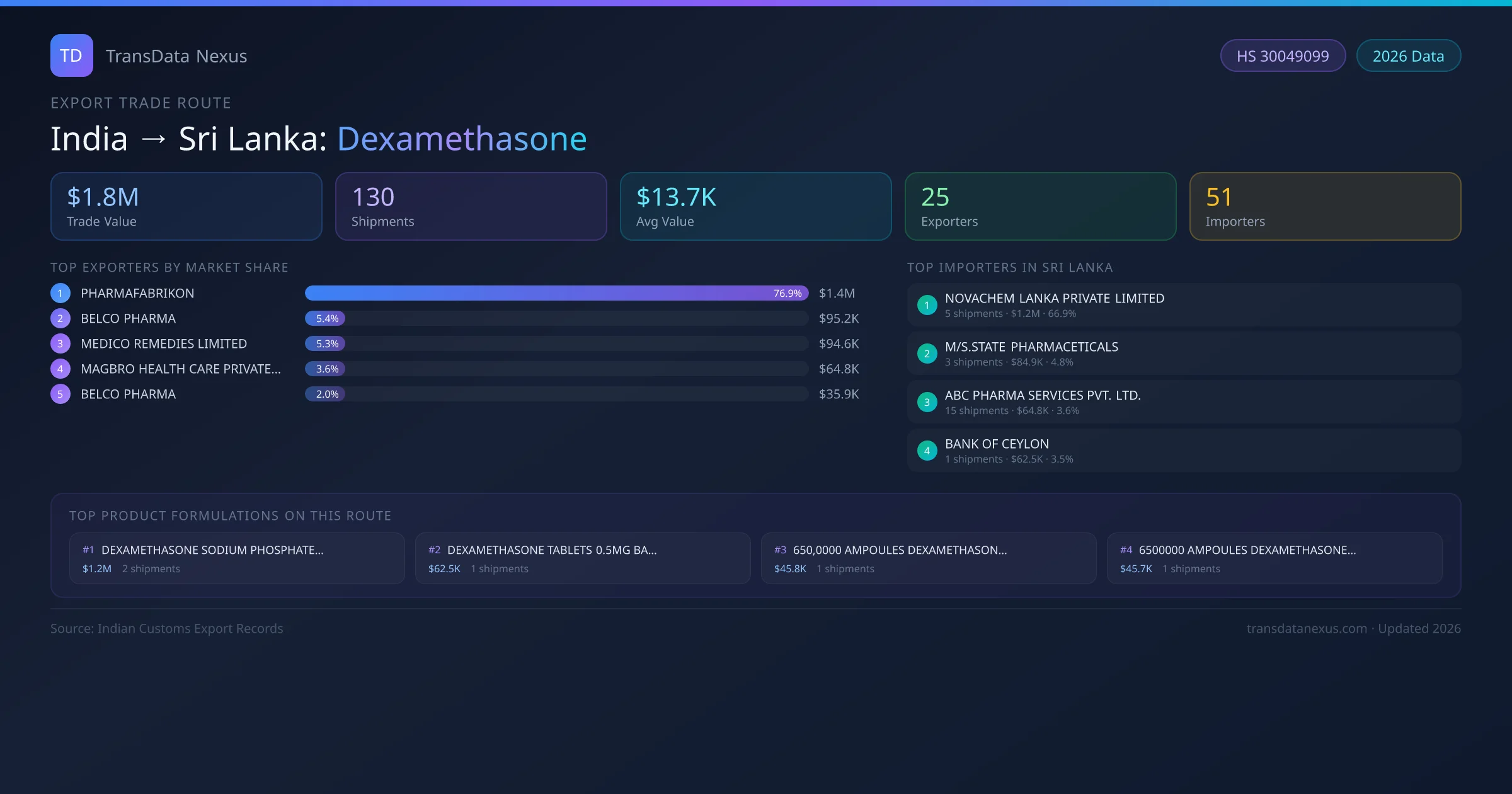Click the HS 30049099 tag
Viewport: 1512px width, 794px height.
click(1282, 56)
